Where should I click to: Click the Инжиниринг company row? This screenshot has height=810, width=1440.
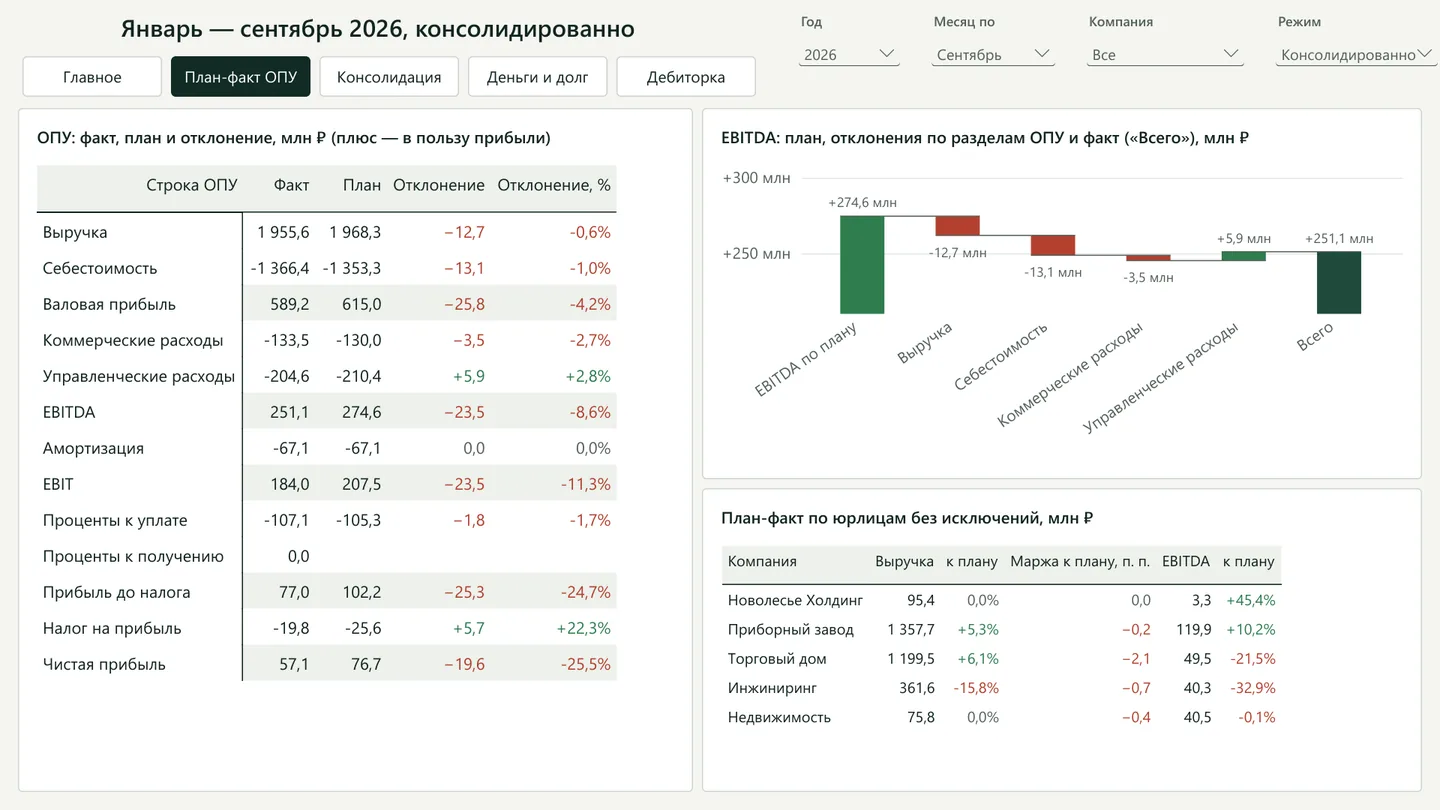1001,687
